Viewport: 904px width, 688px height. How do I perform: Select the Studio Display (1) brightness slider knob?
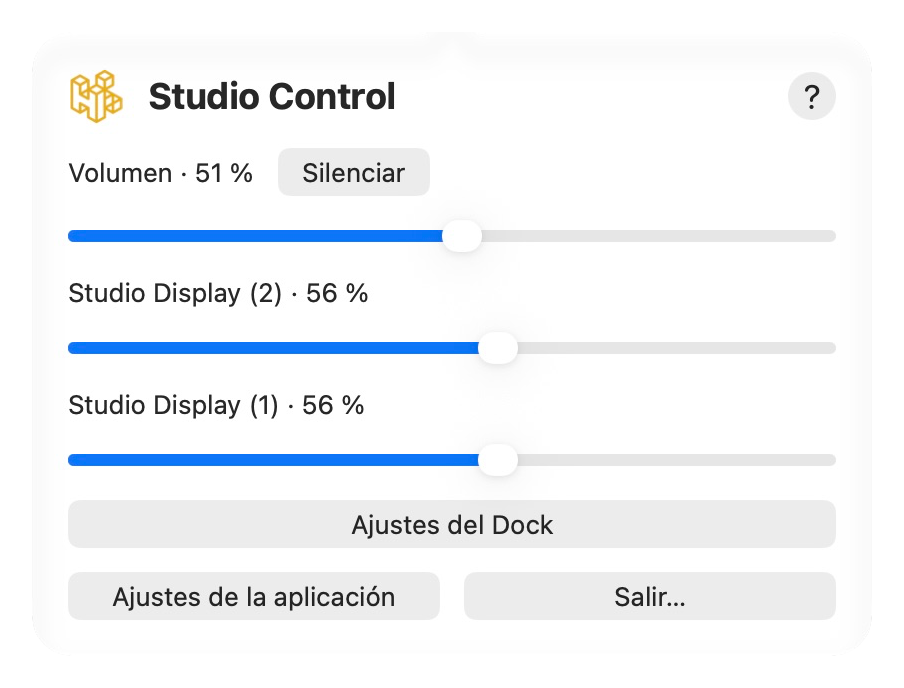point(498,460)
